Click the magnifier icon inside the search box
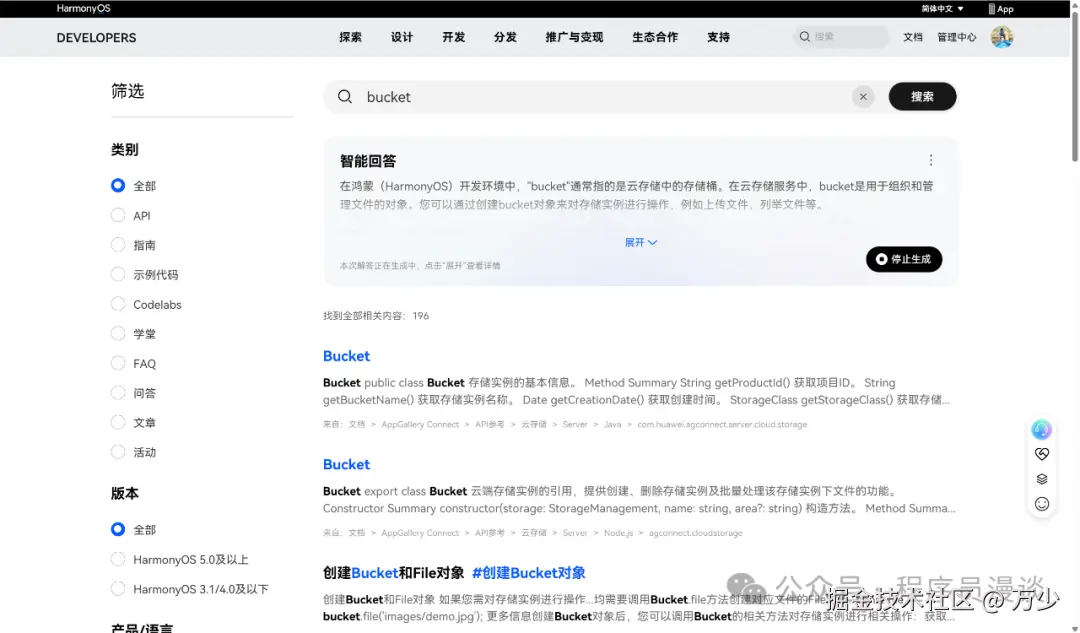 click(345, 96)
